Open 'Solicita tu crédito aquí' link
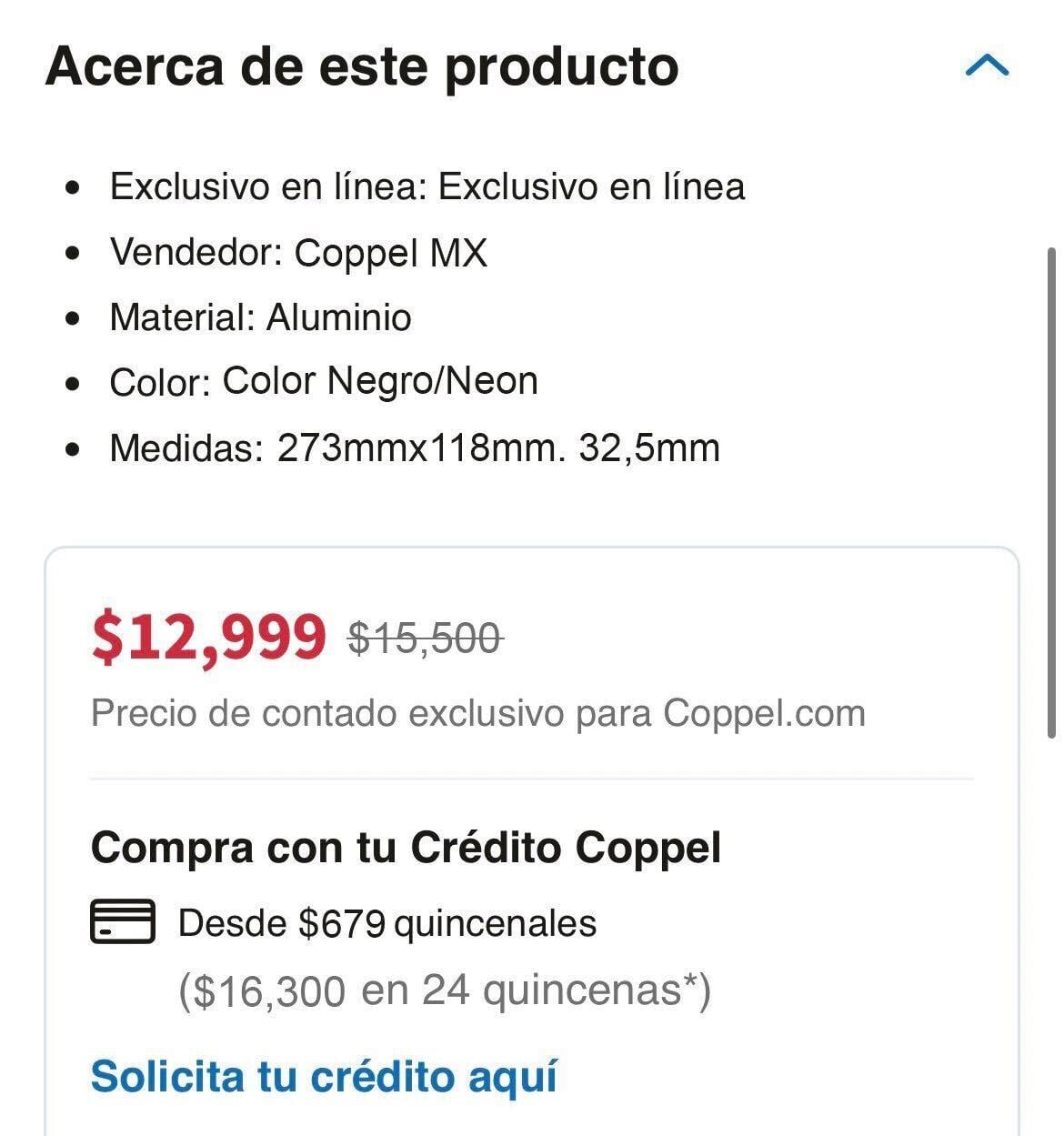1064x1136 pixels. tap(324, 1076)
